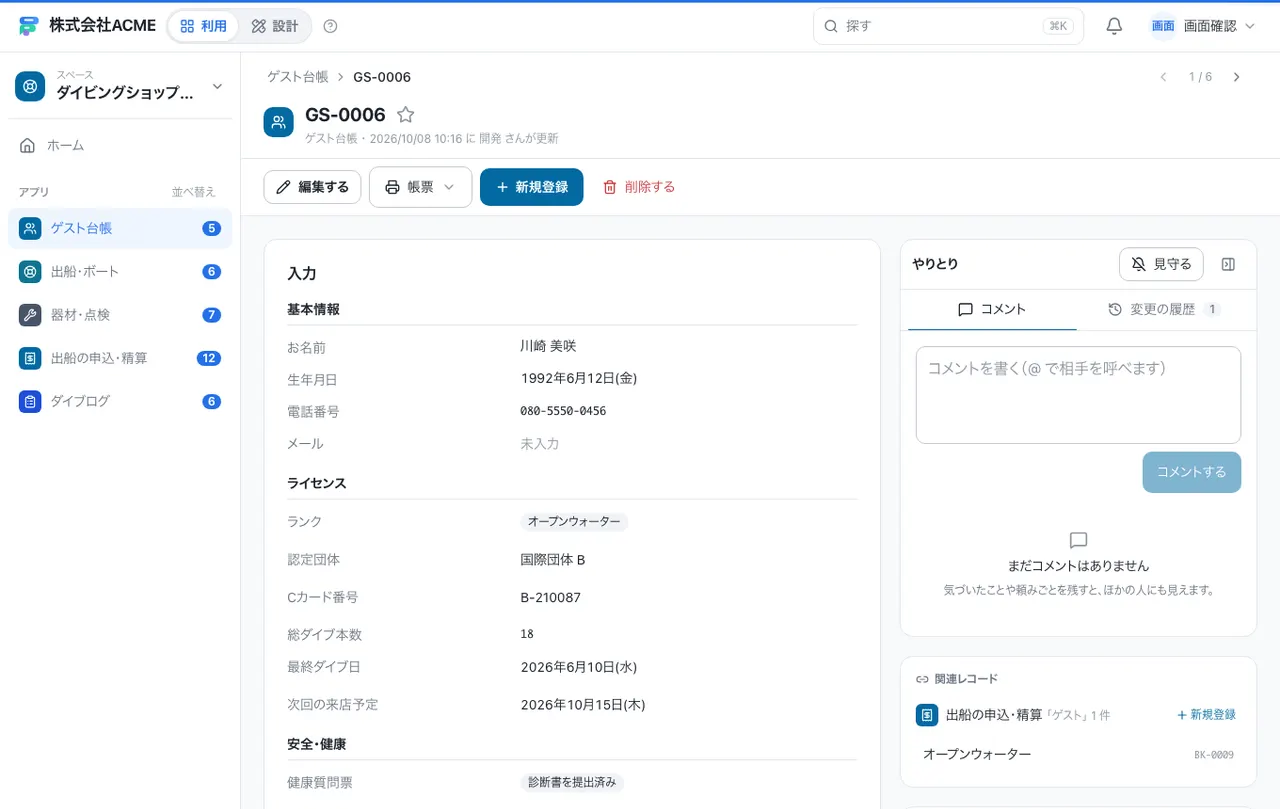Open the 帳票 print dropdown
This screenshot has width=1280, height=809.
420,187
